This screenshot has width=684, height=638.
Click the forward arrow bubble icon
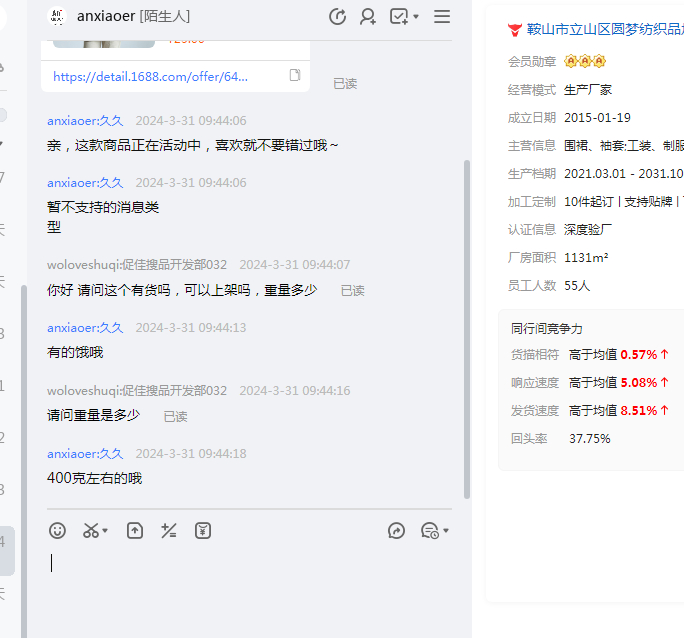396,531
